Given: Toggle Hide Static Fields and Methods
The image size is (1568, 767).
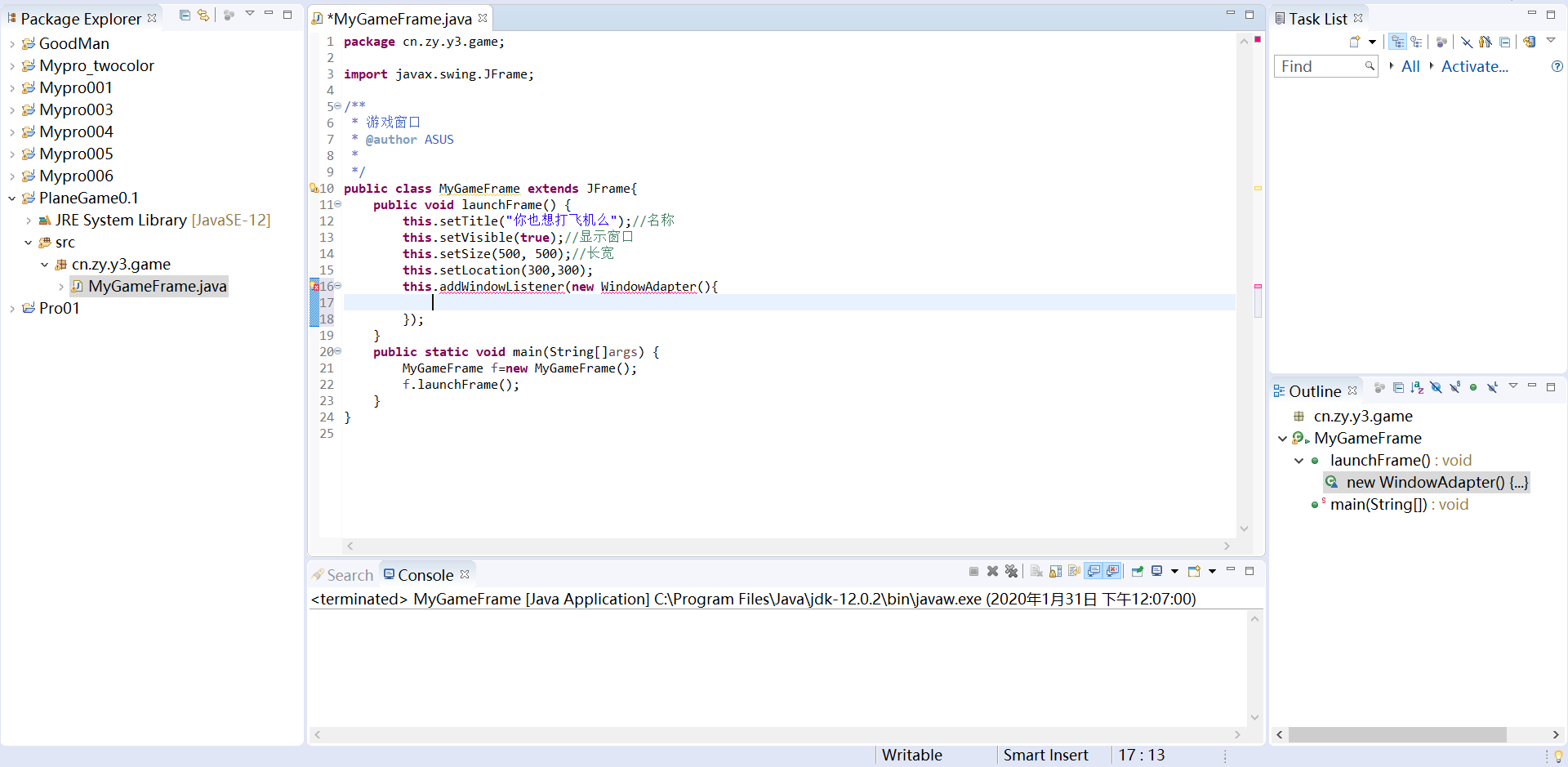Looking at the screenshot, I should click(x=1454, y=387).
